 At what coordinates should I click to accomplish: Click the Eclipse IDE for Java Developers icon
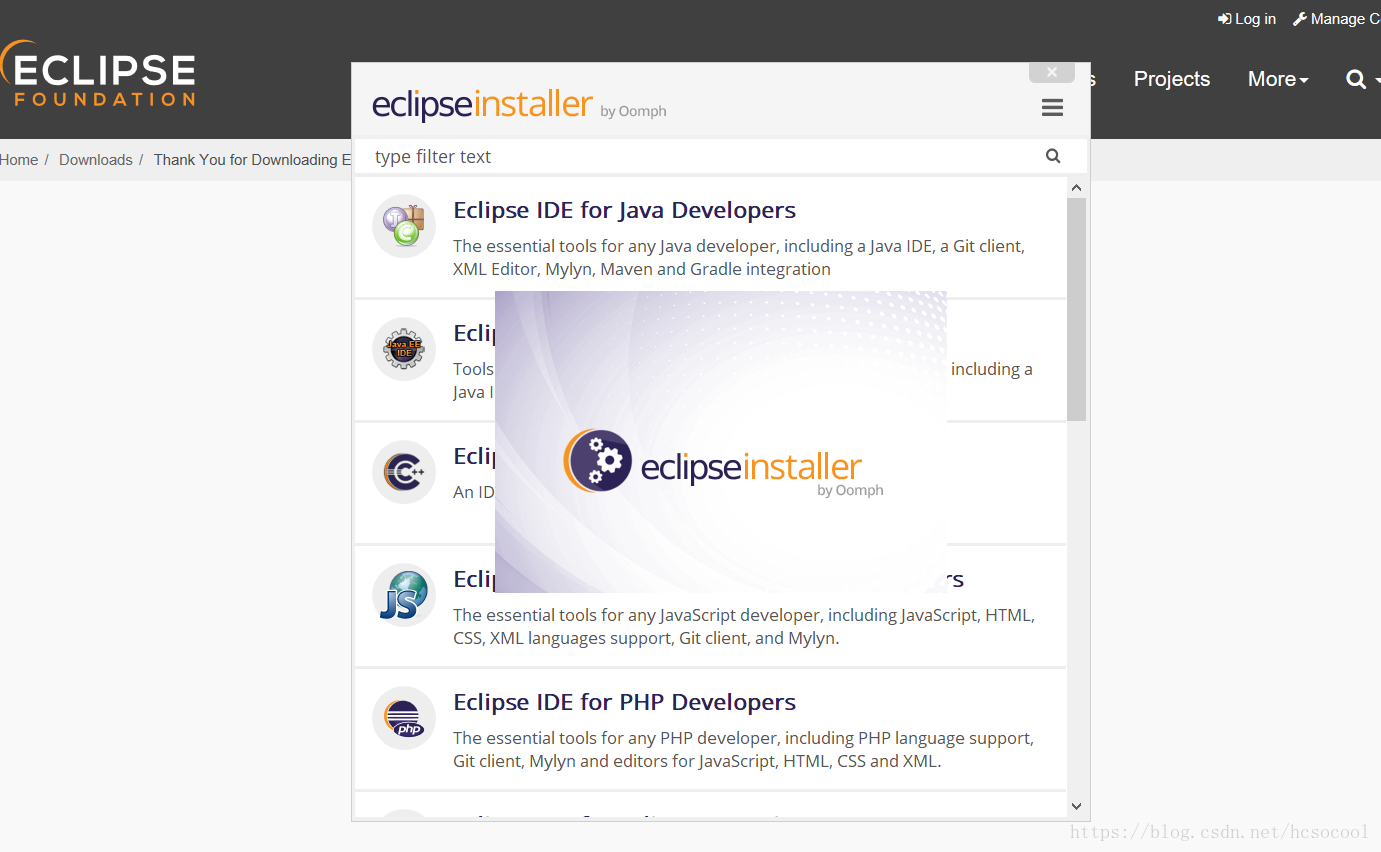404,226
